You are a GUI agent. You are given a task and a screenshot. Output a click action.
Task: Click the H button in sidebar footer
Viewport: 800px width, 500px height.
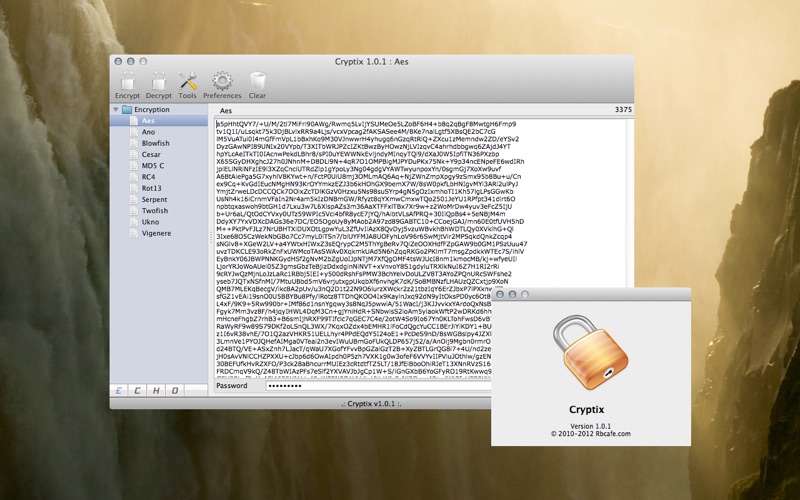click(156, 390)
